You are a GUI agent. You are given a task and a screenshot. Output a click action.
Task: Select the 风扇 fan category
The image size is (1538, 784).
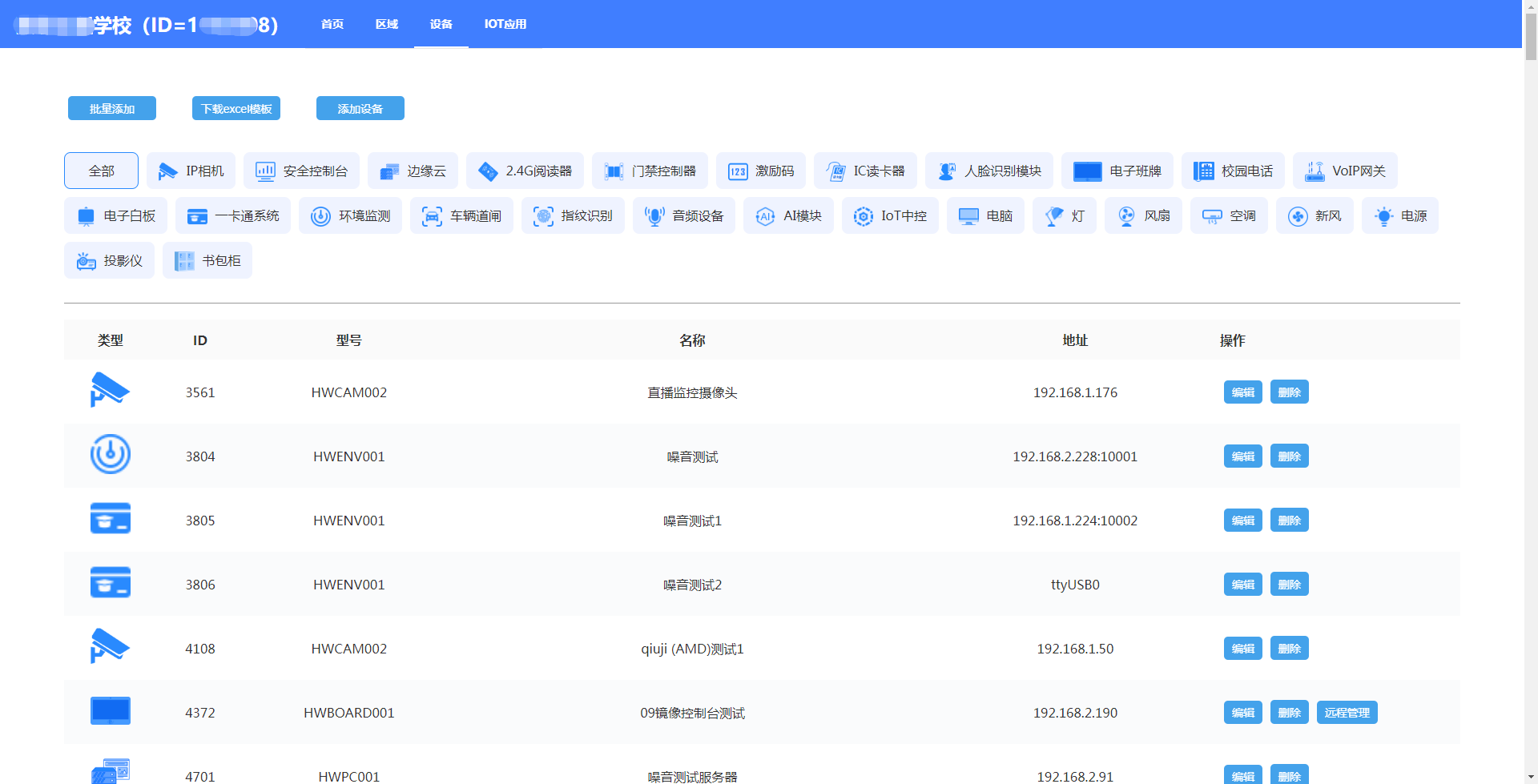pyautogui.click(x=1143, y=216)
